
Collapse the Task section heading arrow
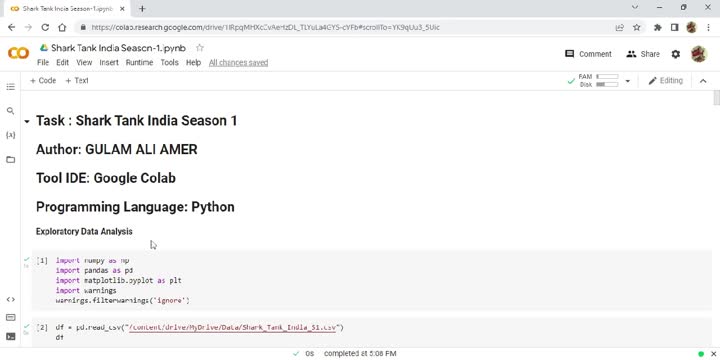point(27,122)
